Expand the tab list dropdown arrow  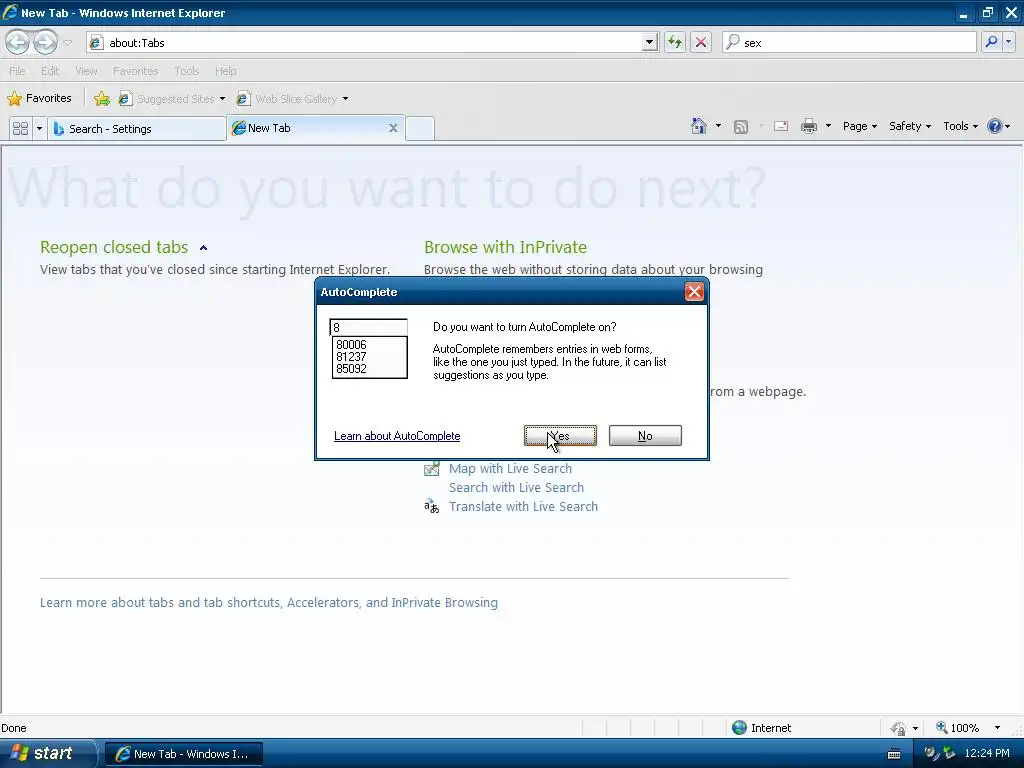tap(39, 128)
